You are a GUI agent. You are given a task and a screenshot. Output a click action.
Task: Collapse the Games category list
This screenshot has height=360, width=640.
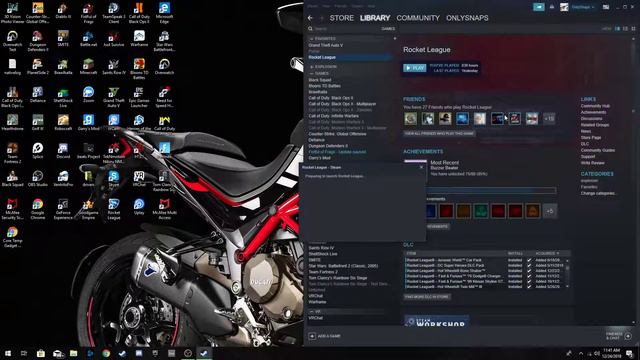[311, 73]
